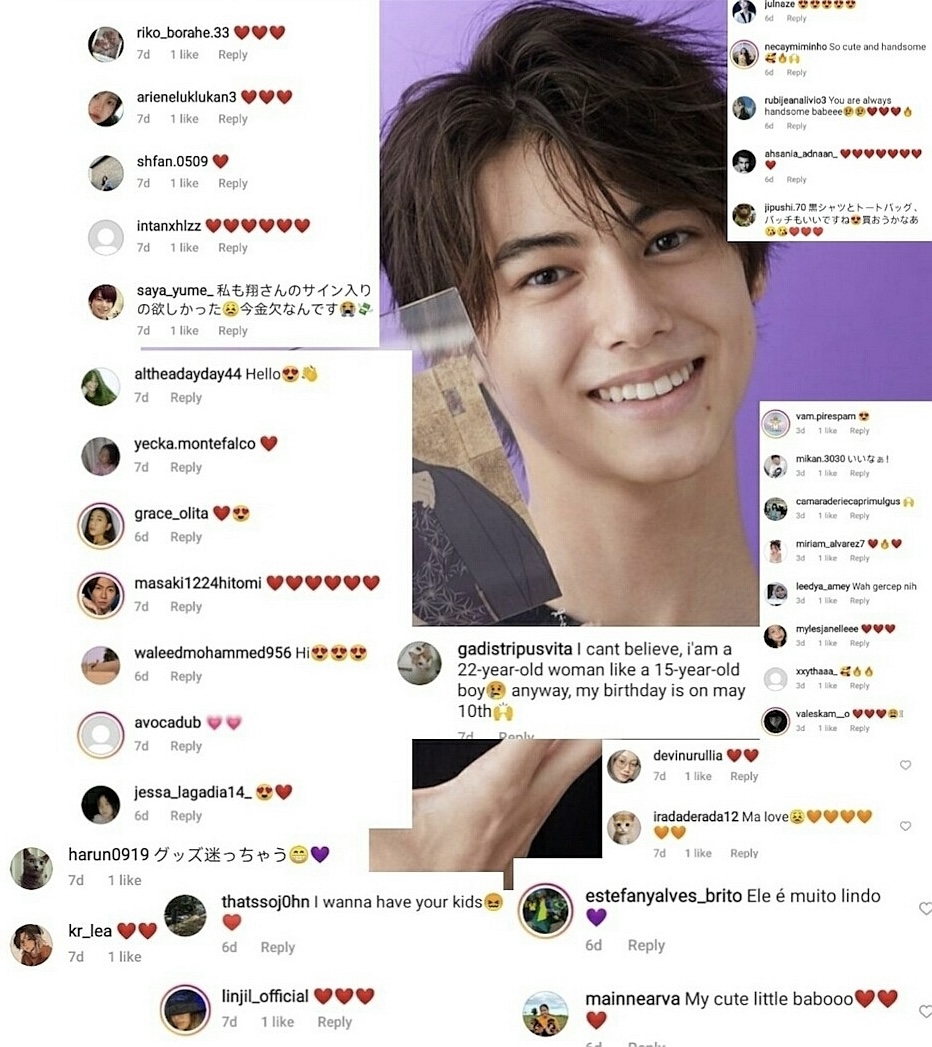This screenshot has width=932, height=1047.
Task: Open riko_borahe.33's profile picture
Action: pos(106,44)
